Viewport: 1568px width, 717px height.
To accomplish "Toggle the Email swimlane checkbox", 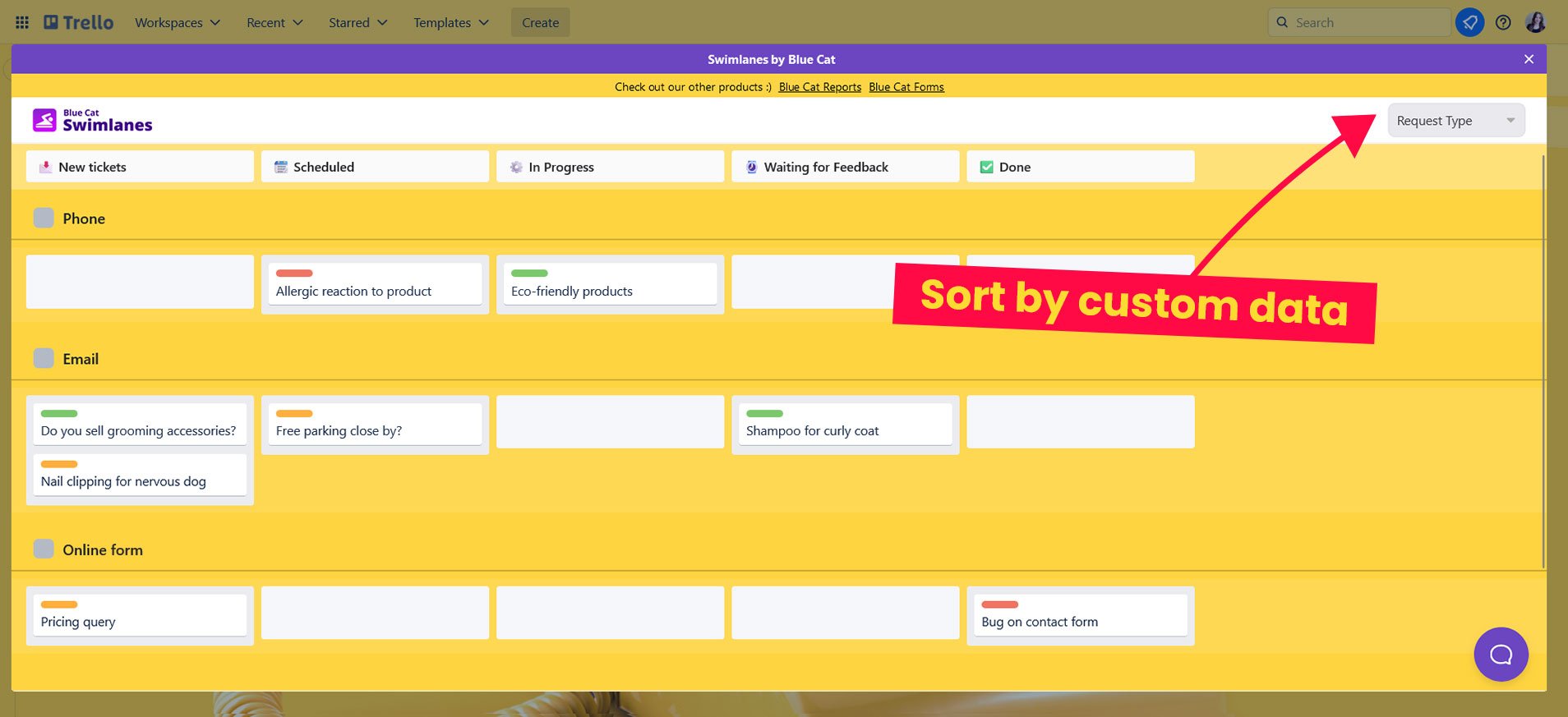I will 44,358.
